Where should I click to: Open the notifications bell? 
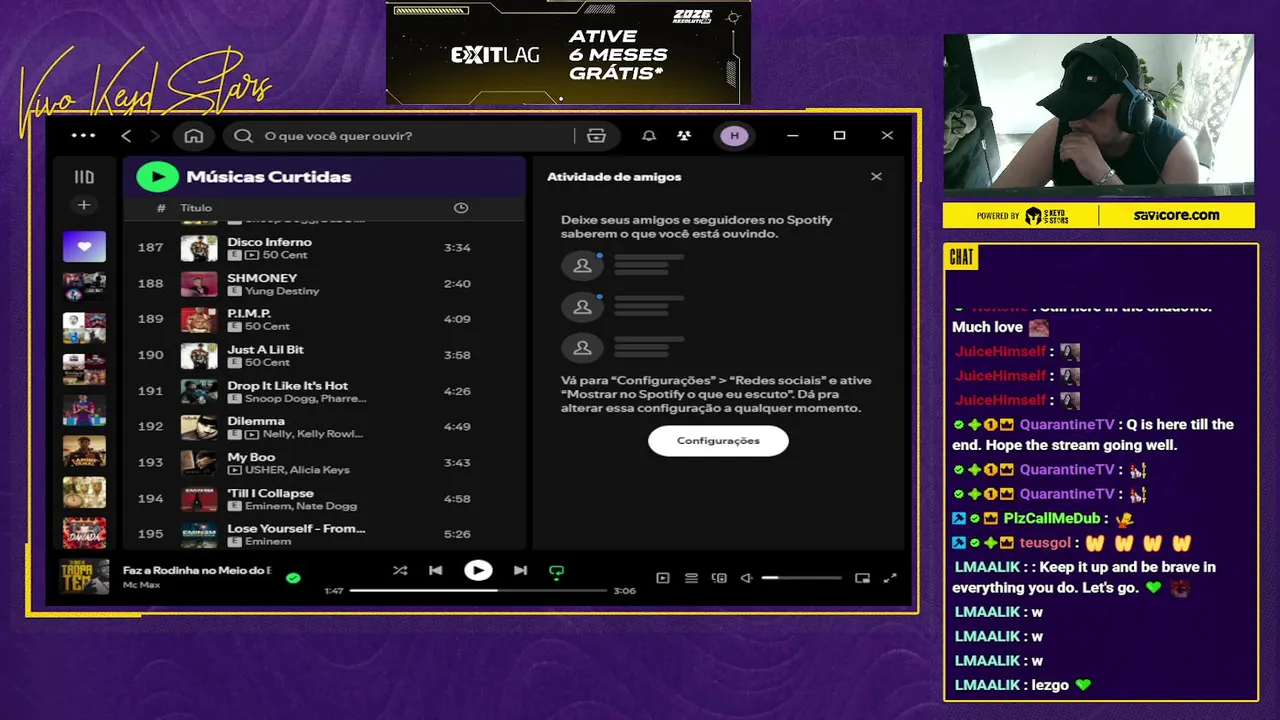pyautogui.click(x=649, y=136)
